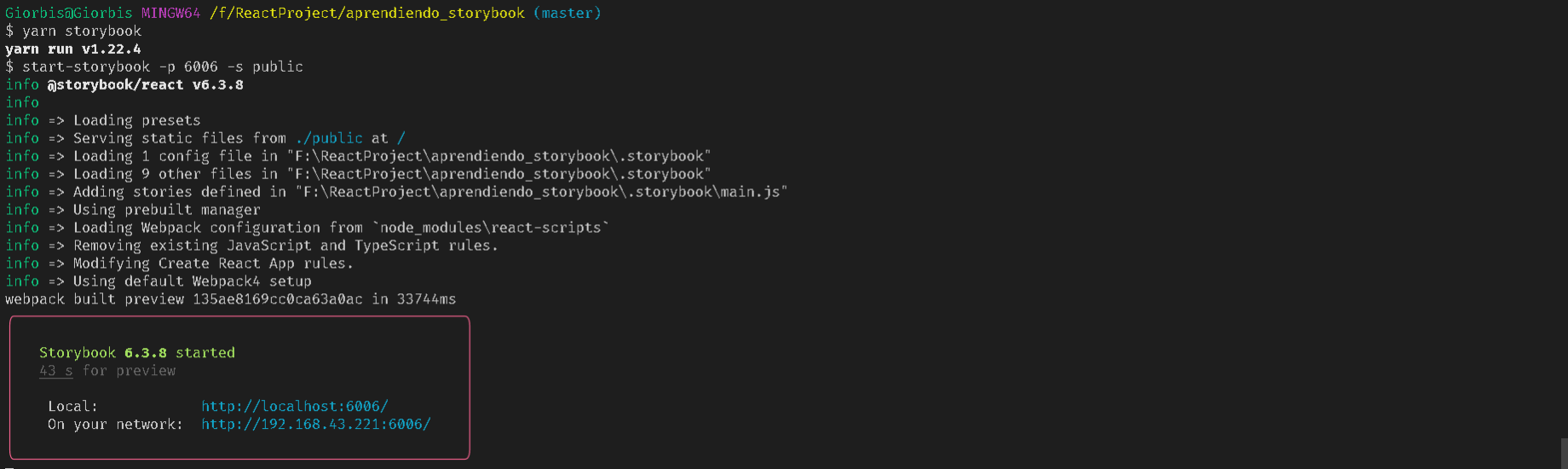This screenshot has height=469, width=1568.
Task: Click the "Using prebuilt manager" log line
Action: pyautogui.click(x=166, y=210)
